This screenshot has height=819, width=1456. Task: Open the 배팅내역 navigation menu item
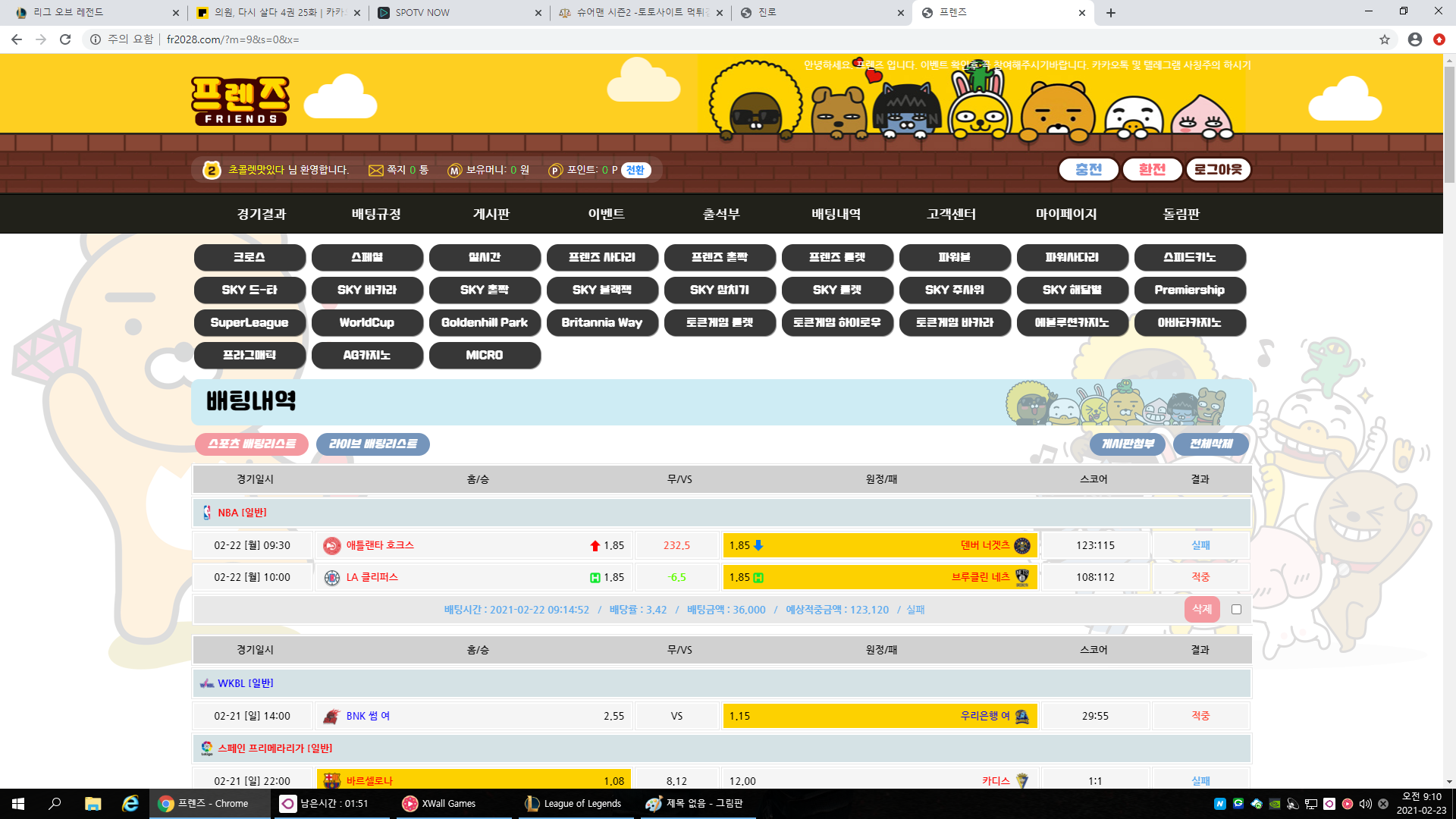836,215
